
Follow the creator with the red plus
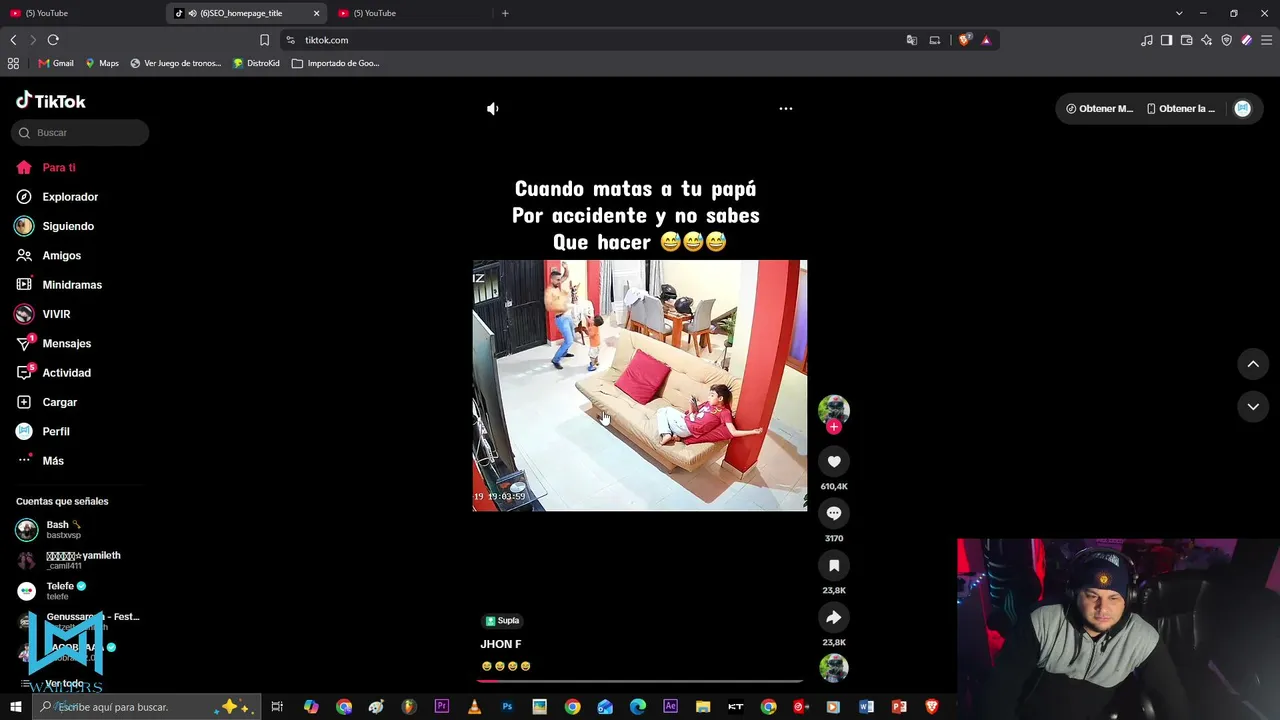834,427
